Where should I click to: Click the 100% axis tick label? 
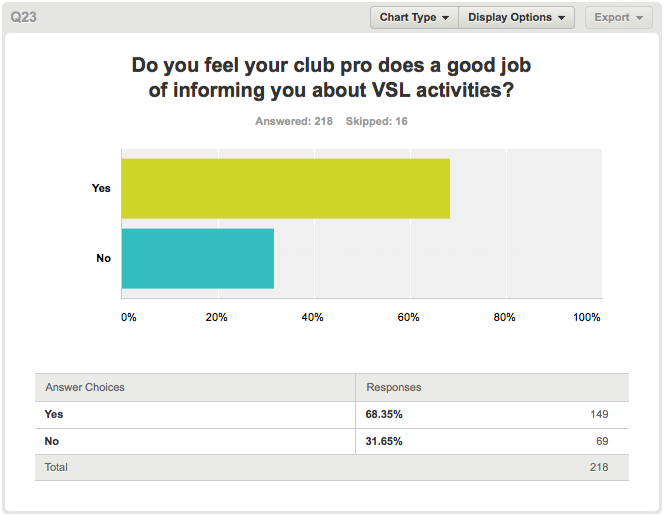coord(587,317)
